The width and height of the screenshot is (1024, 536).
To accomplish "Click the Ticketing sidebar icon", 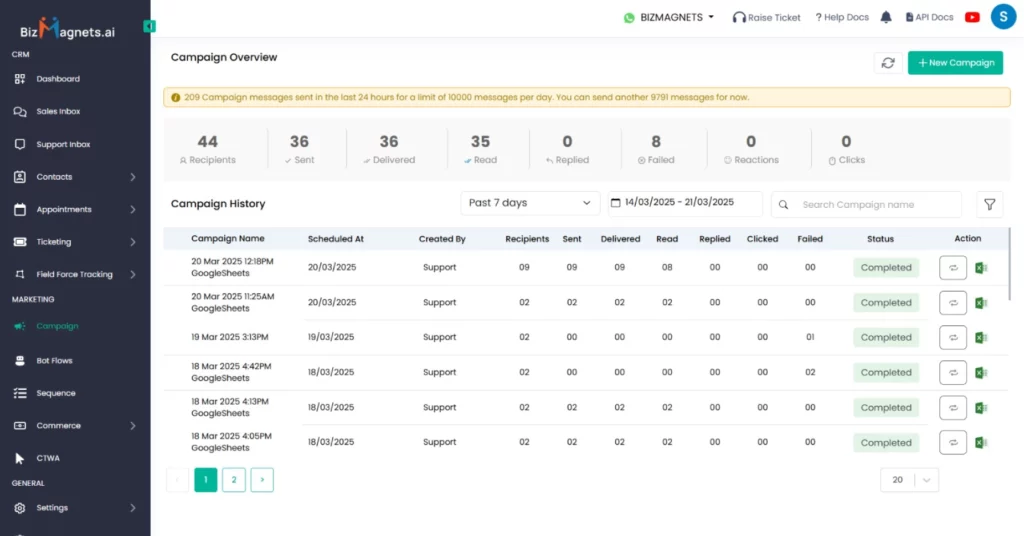I will click(x=20, y=242).
